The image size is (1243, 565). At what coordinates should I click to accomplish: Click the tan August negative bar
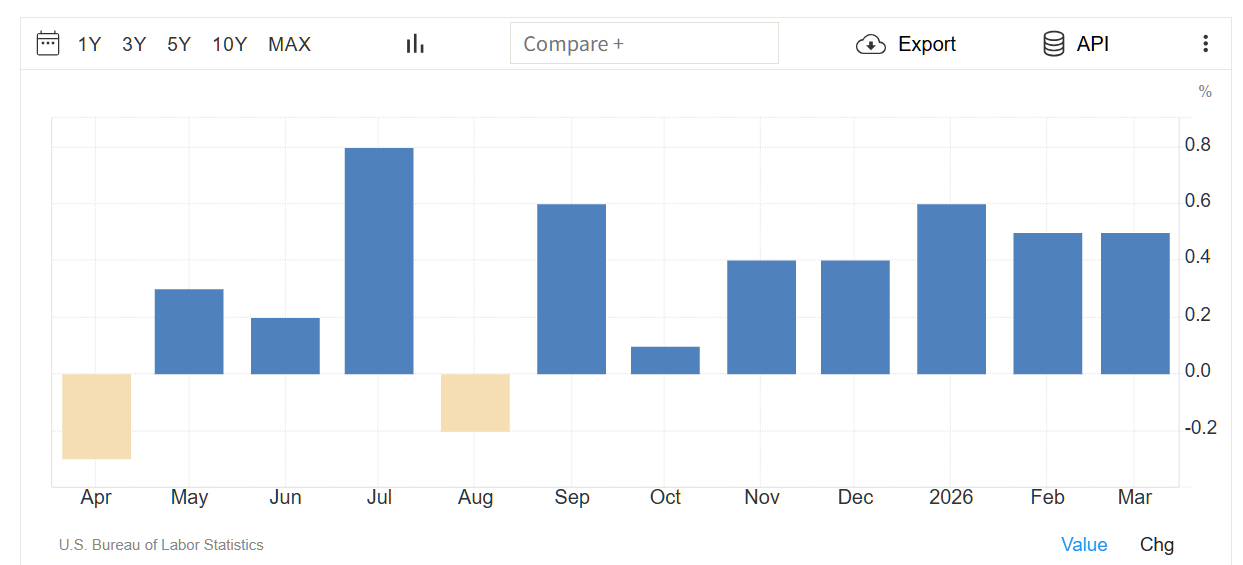click(x=476, y=402)
